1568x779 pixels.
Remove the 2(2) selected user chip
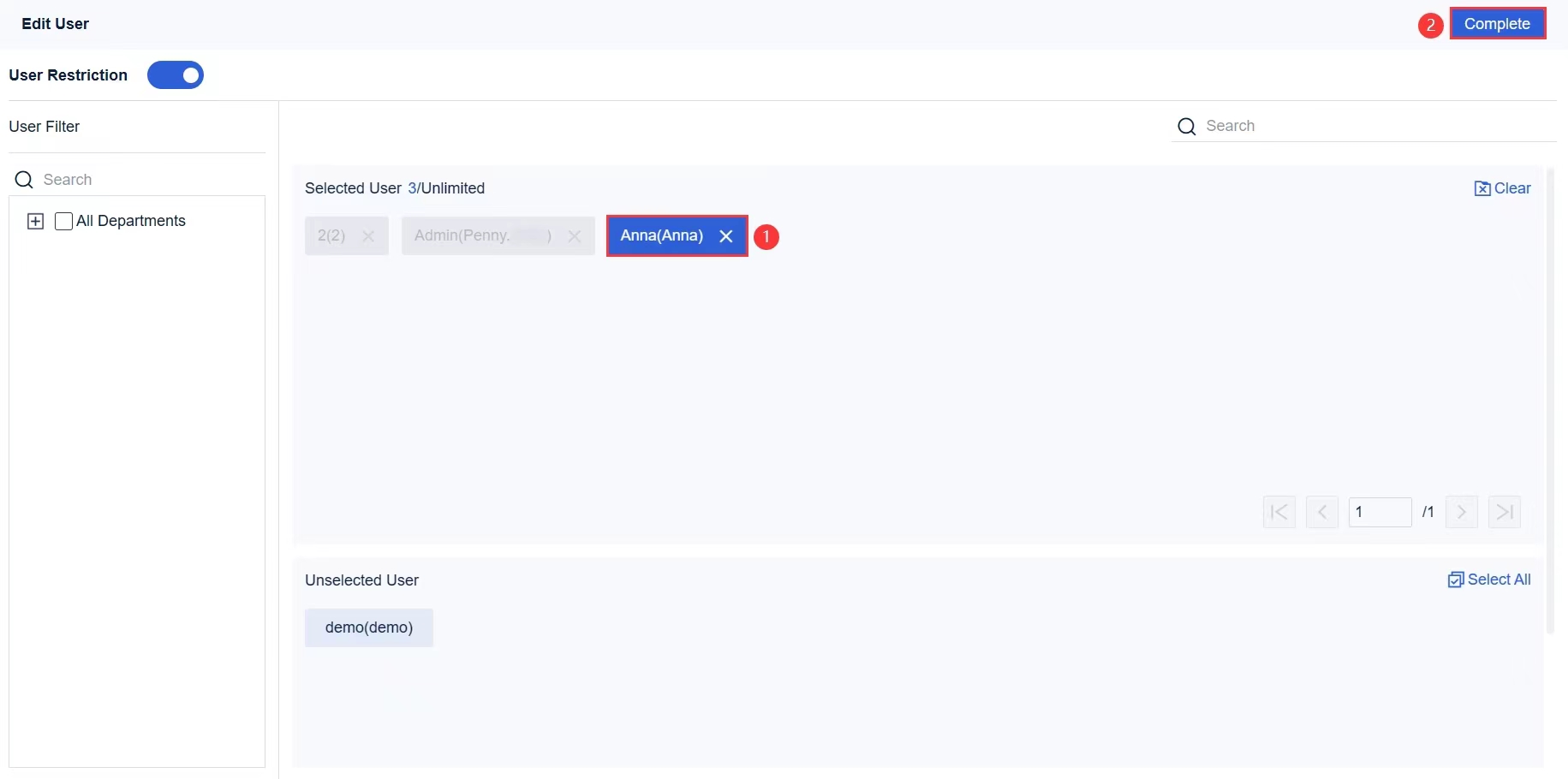[368, 235]
